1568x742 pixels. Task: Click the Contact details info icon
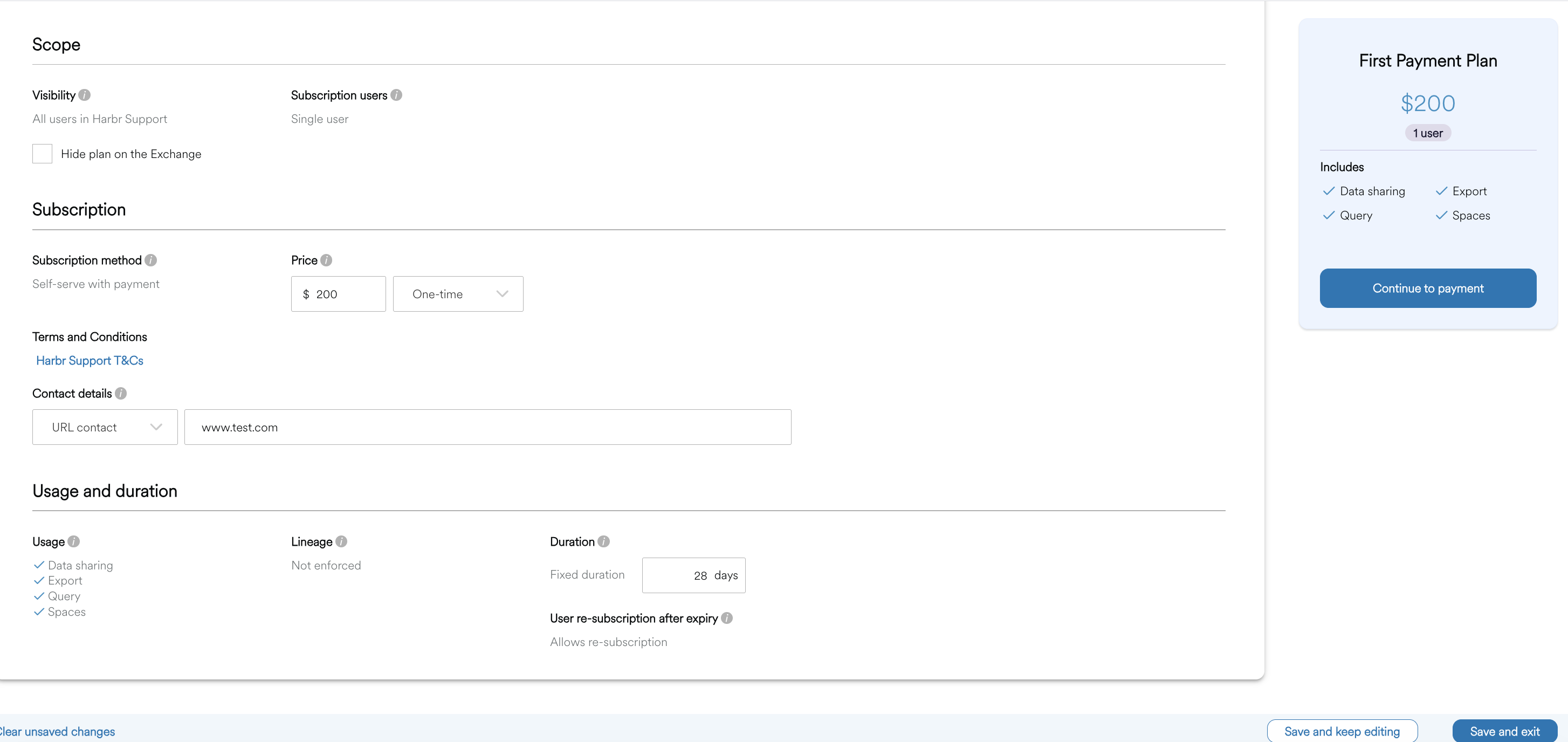click(x=121, y=393)
